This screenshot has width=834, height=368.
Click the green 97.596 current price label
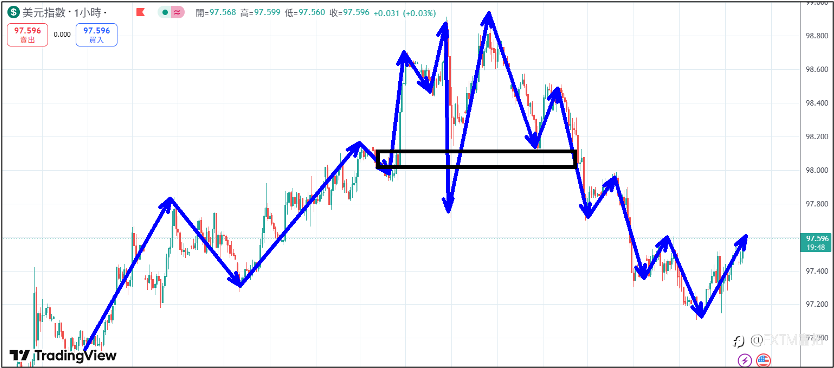[815, 241]
